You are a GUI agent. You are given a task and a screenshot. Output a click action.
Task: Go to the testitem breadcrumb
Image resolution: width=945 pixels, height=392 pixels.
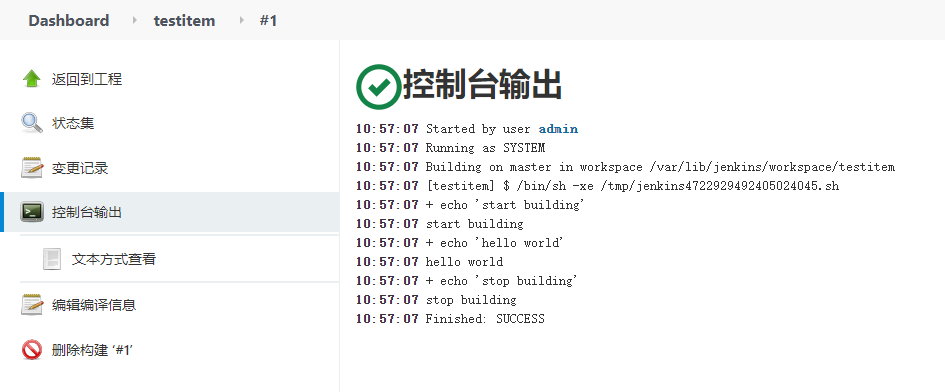click(x=184, y=21)
